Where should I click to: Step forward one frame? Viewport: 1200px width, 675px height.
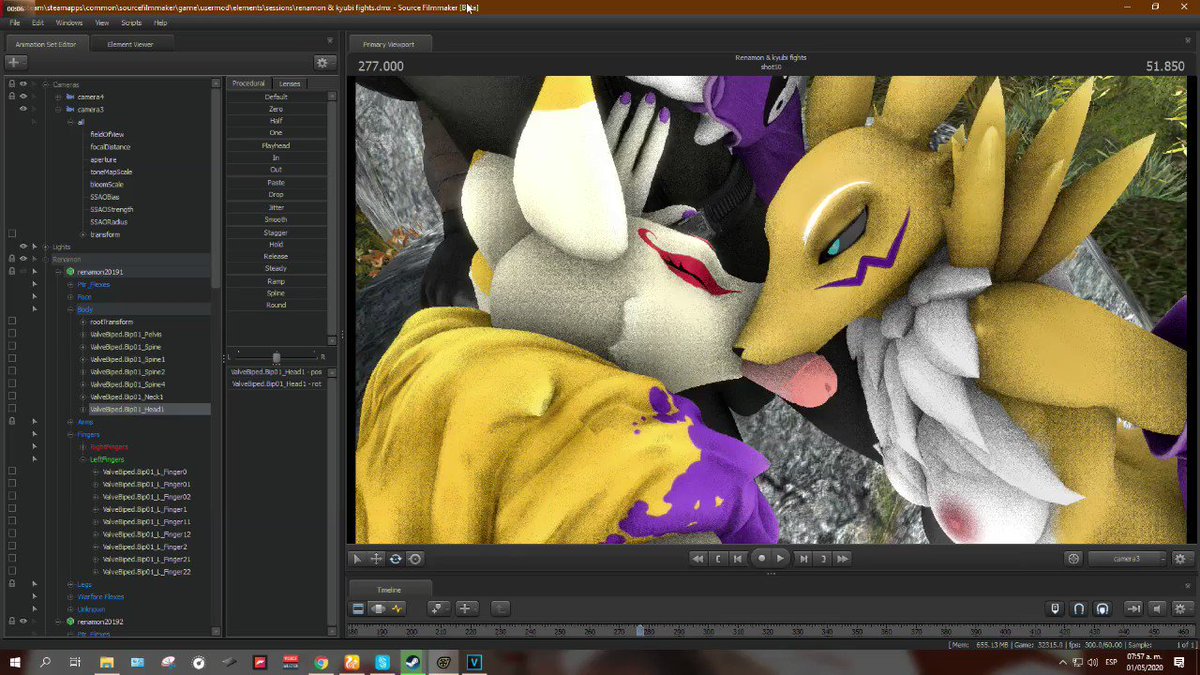tap(803, 559)
